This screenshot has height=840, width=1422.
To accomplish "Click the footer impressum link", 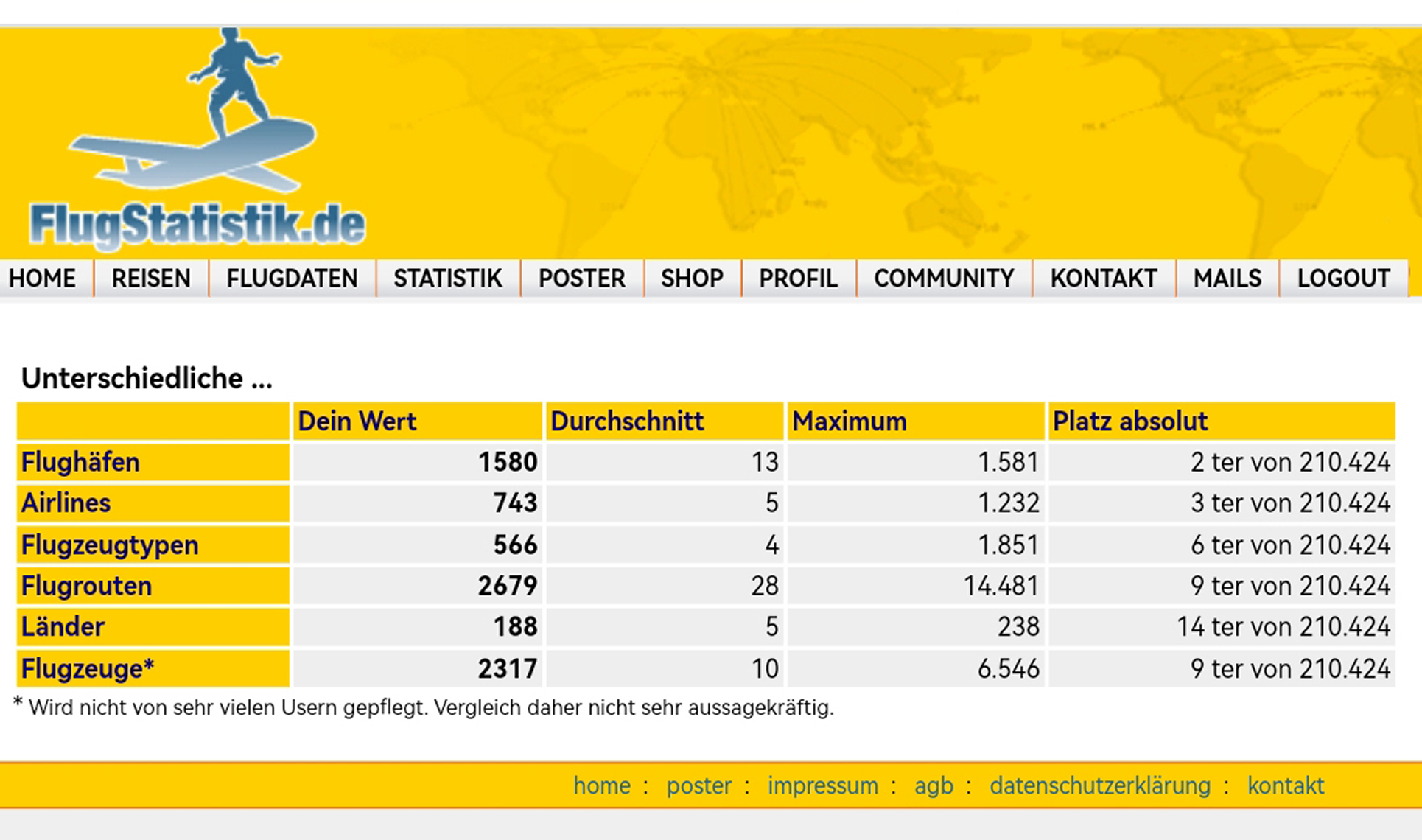I will (822, 785).
